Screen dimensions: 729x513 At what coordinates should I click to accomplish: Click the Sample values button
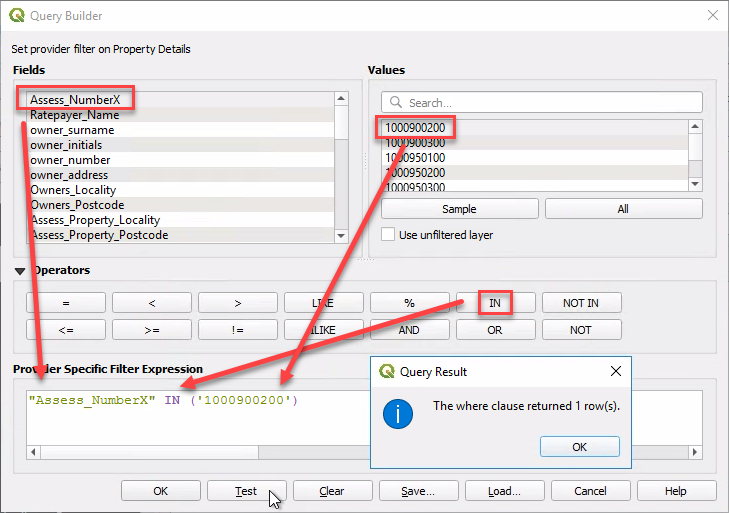[x=459, y=209]
